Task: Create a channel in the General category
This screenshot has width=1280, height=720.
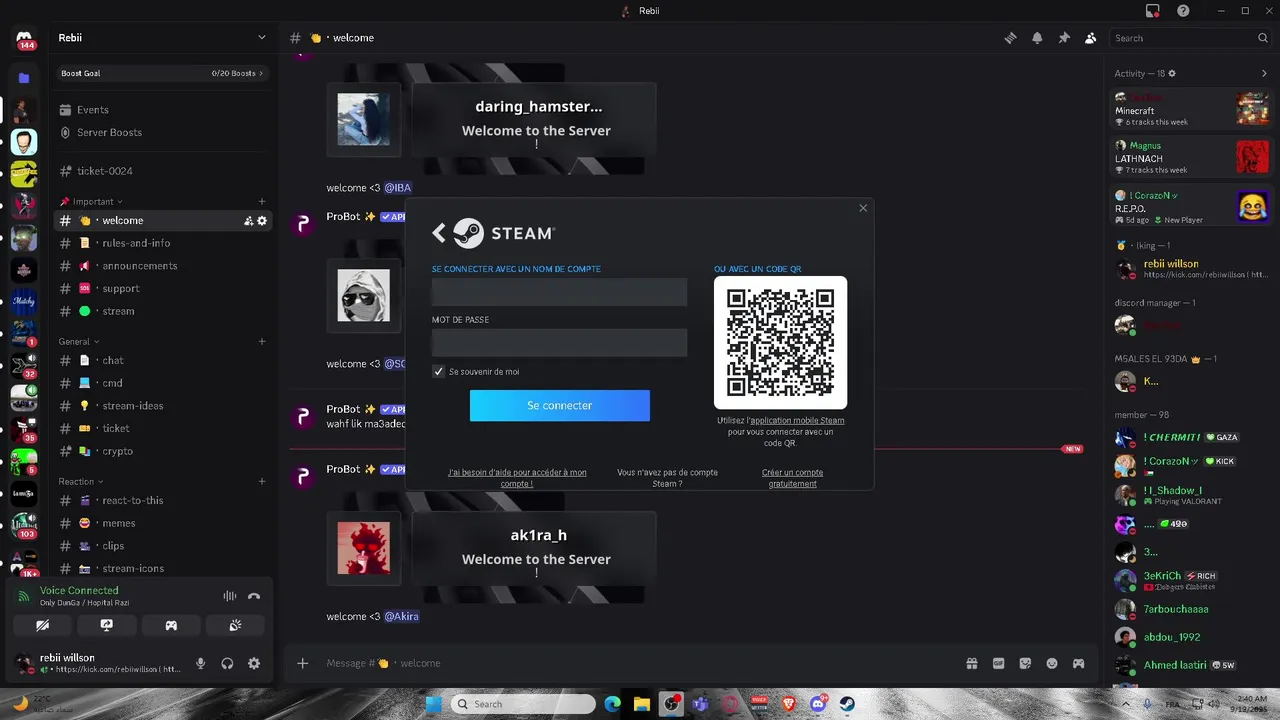Action: pyautogui.click(x=262, y=341)
